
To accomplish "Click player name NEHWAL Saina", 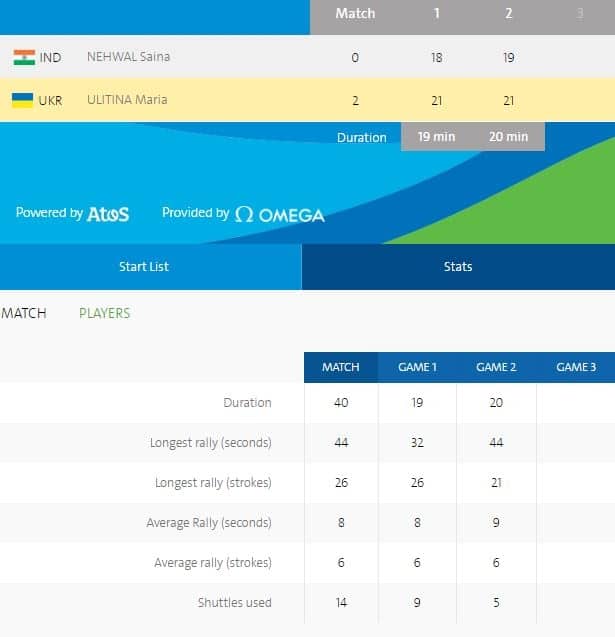I will 128,57.
